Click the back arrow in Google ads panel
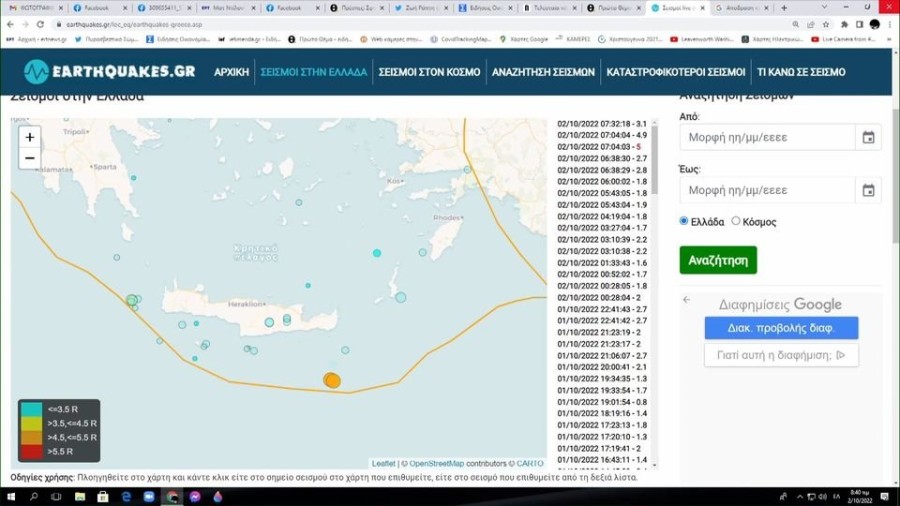The image size is (900, 506). tap(687, 300)
